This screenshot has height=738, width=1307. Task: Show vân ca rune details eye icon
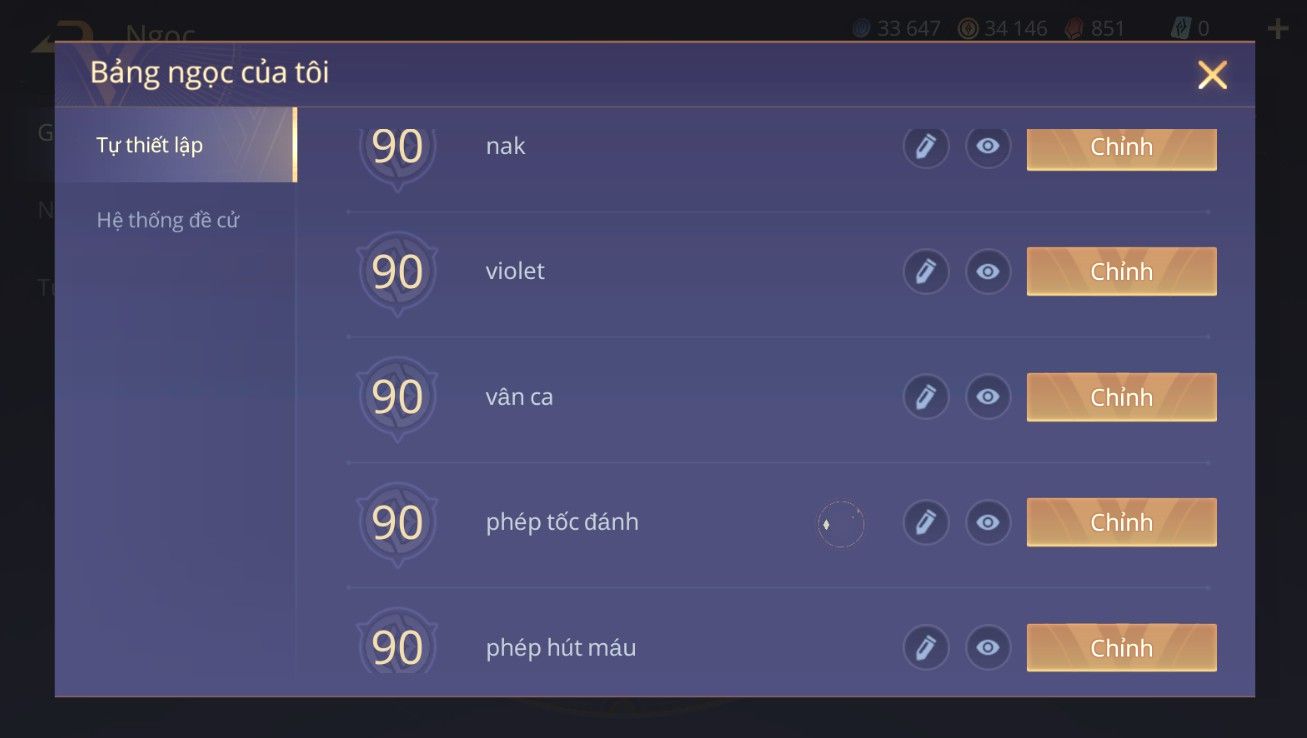pyautogui.click(x=988, y=397)
